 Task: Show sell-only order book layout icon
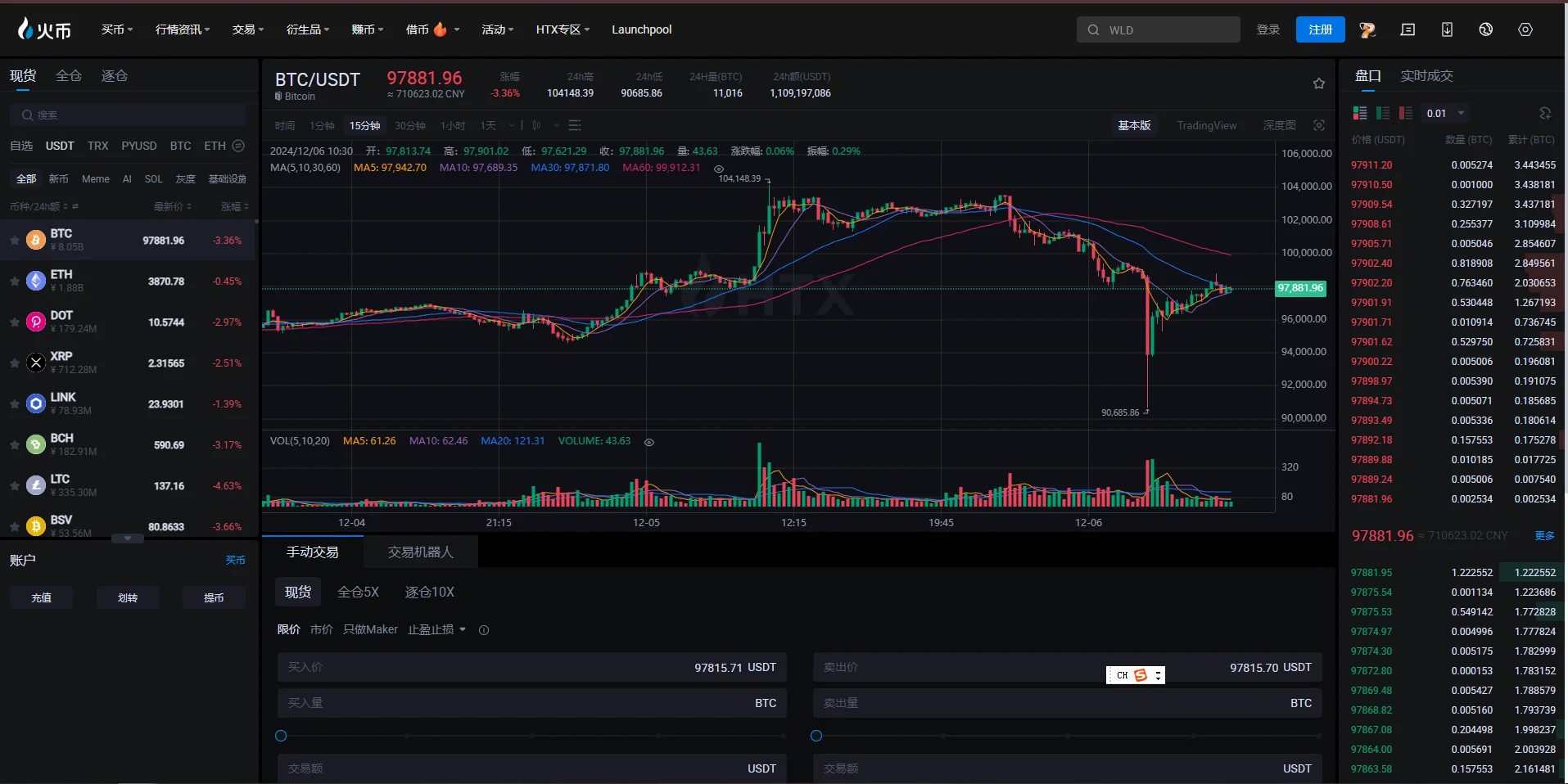tap(1406, 113)
